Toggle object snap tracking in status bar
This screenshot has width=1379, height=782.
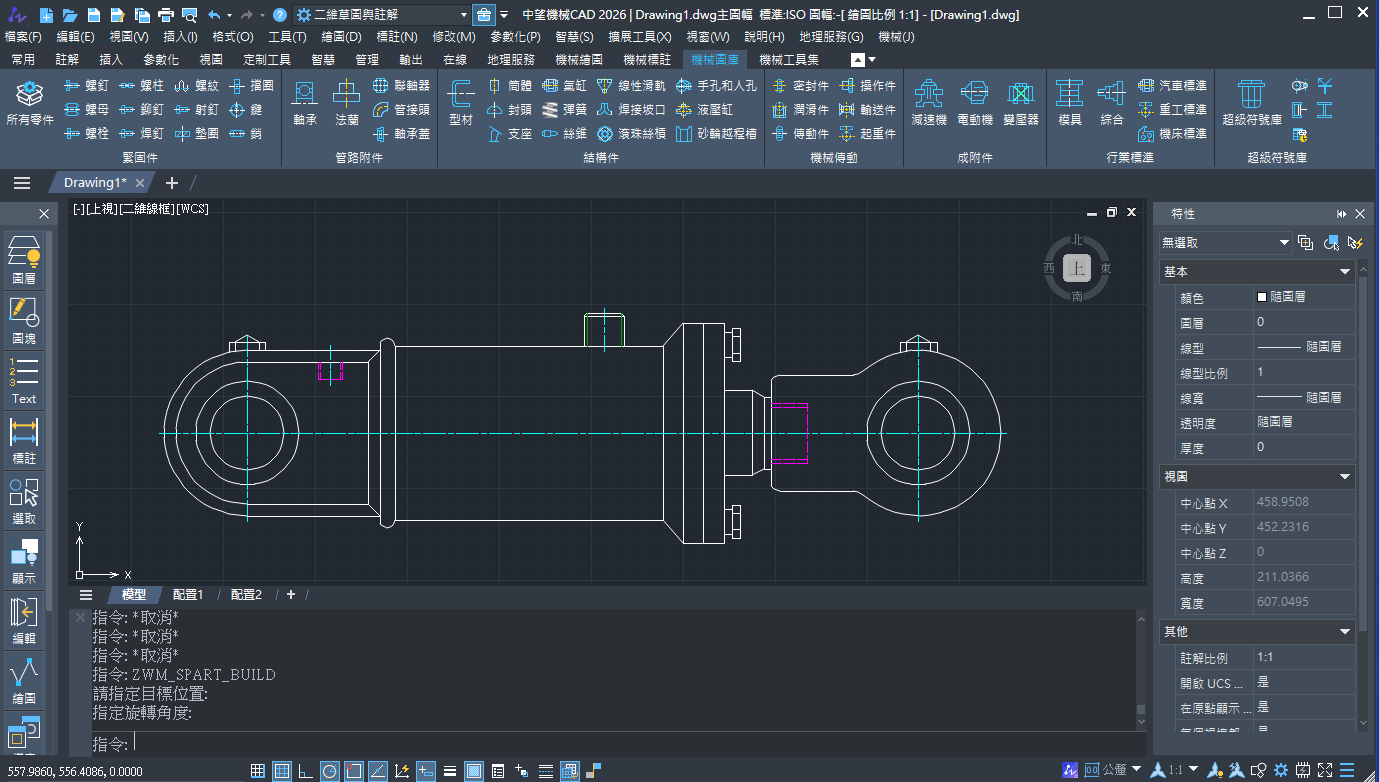coord(378,771)
